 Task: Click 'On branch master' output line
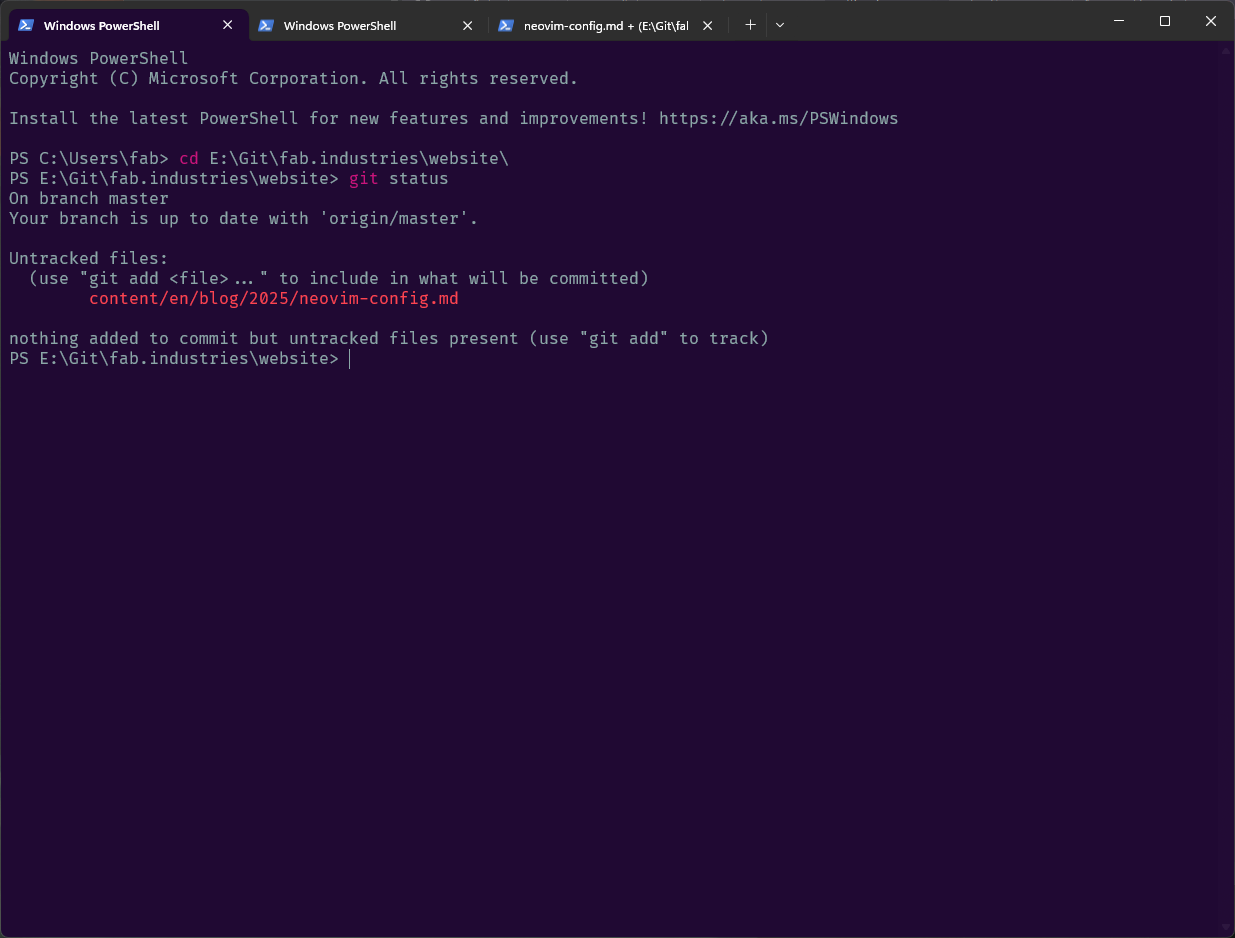click(x=89, y=199)
